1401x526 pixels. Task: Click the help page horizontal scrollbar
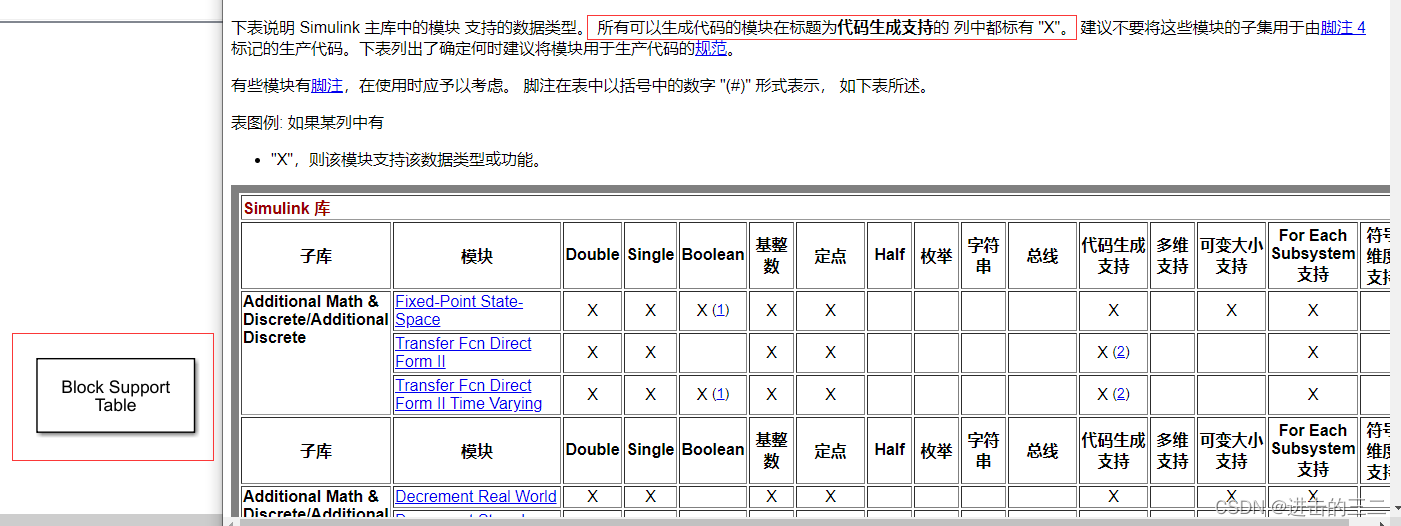(x=805, y=521)
